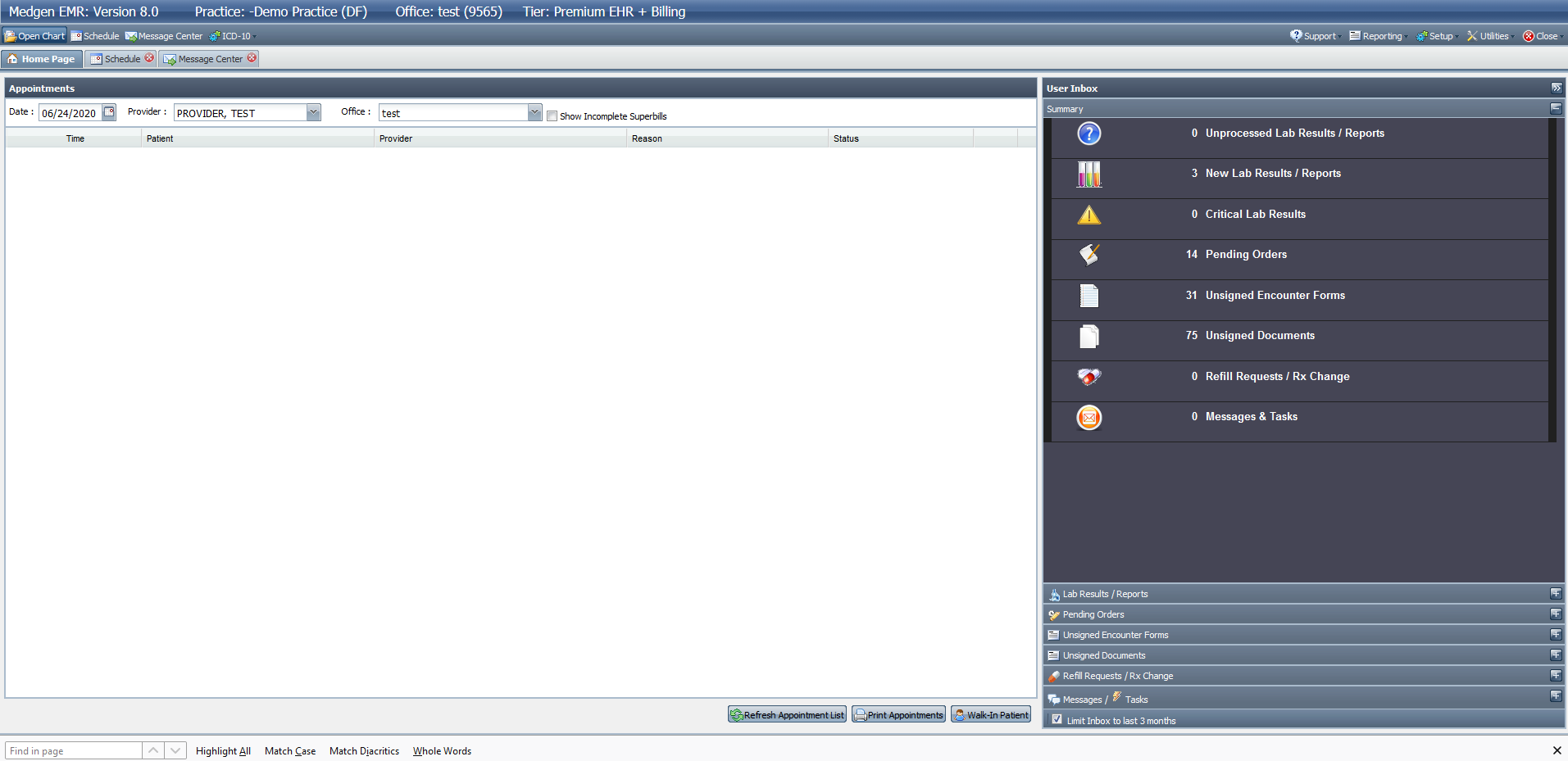Click the yellow warning Critical Lab Results icon
This screenshot has height=761, width=1568.
(1089, 215)
